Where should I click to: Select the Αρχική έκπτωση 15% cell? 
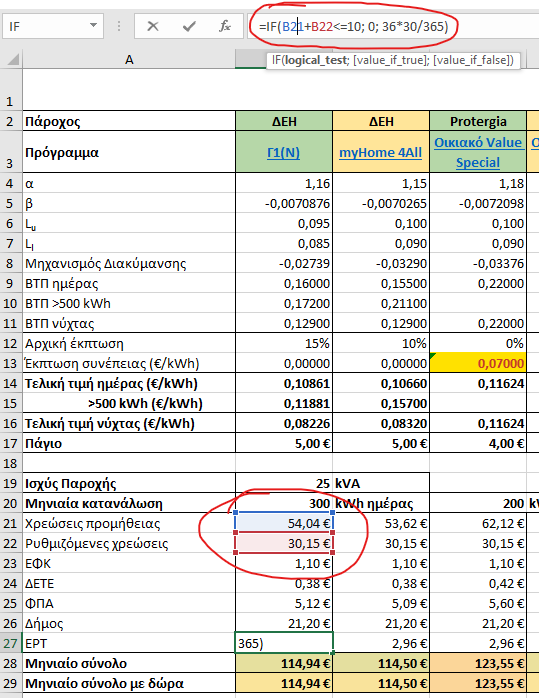[284, 343]
